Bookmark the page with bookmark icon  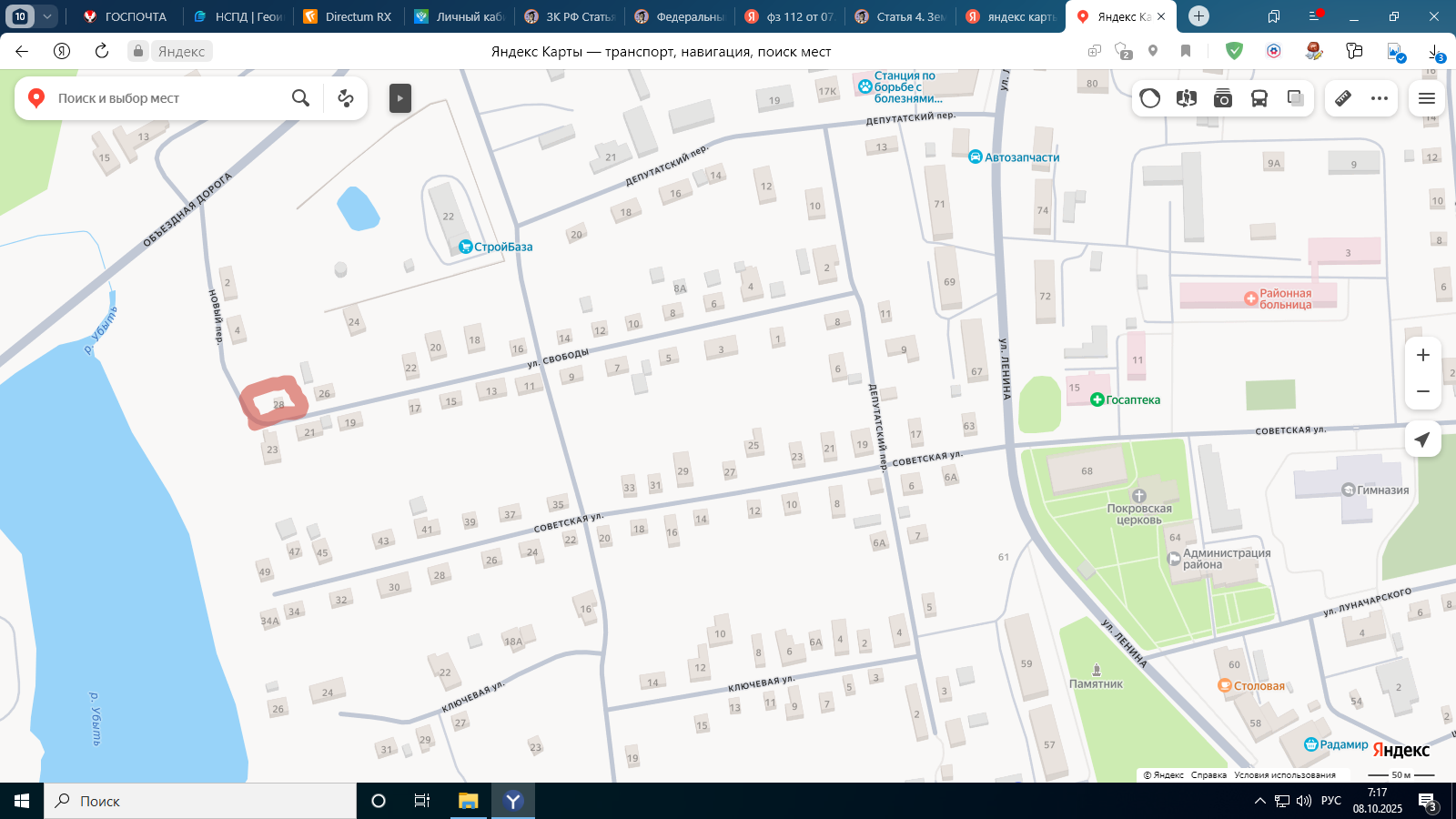point(1186,51)
